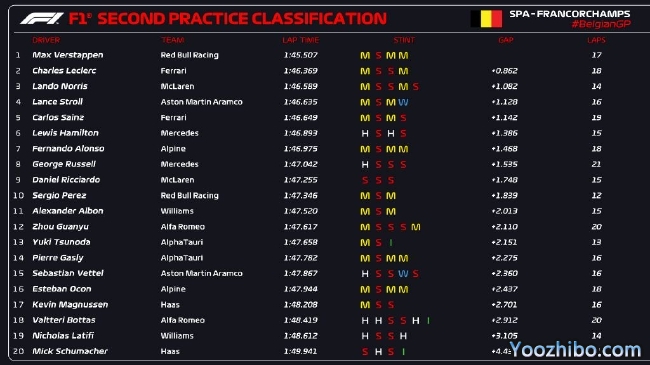Click the Belgian flag icon

[x=486, y=19]
